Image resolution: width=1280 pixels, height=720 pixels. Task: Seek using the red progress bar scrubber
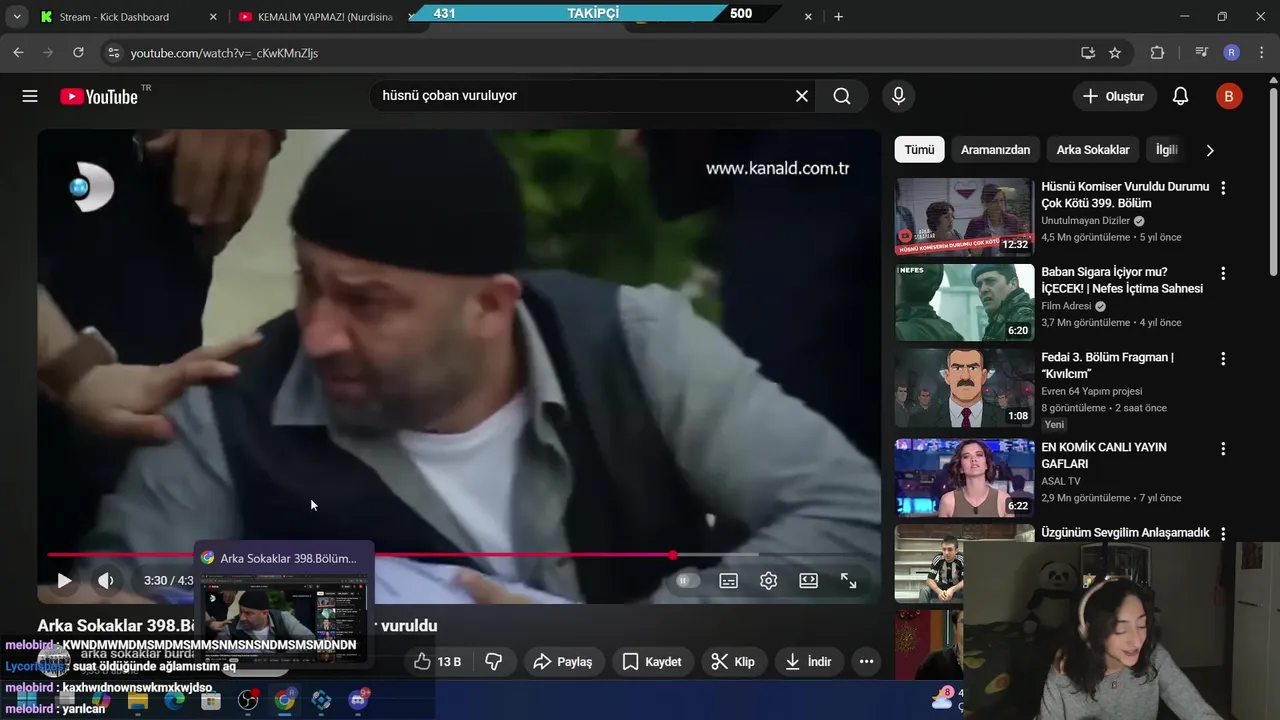click(673, 554)
